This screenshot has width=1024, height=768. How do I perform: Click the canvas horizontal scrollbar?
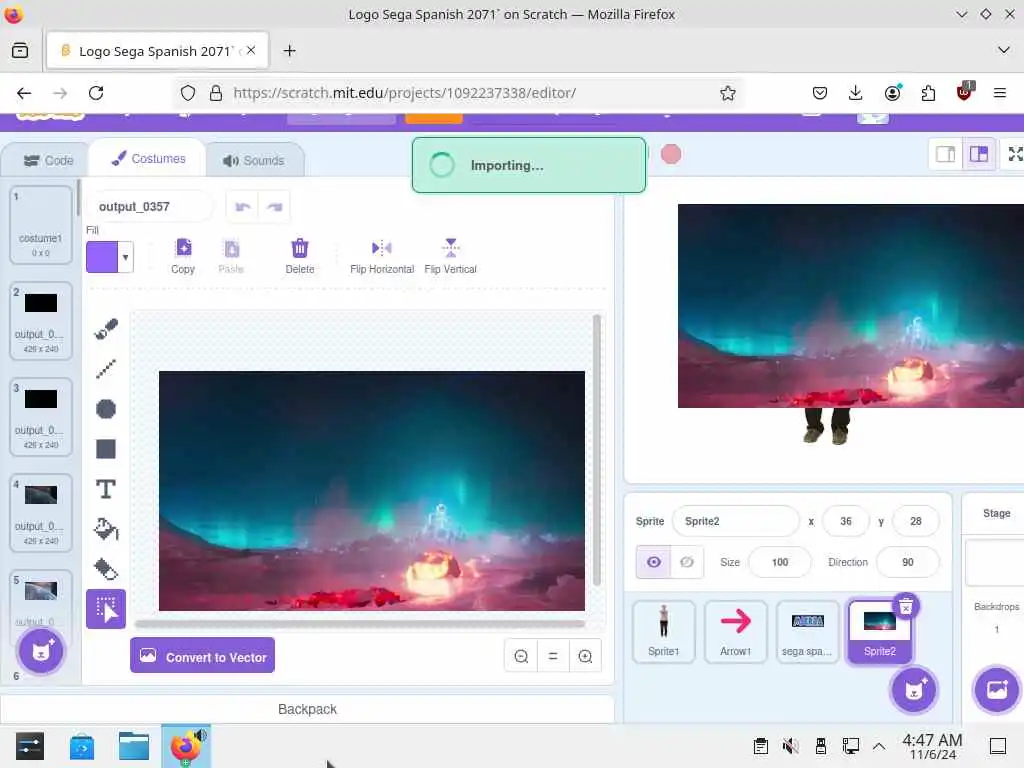pyautogui.click(x=360, y=624)
